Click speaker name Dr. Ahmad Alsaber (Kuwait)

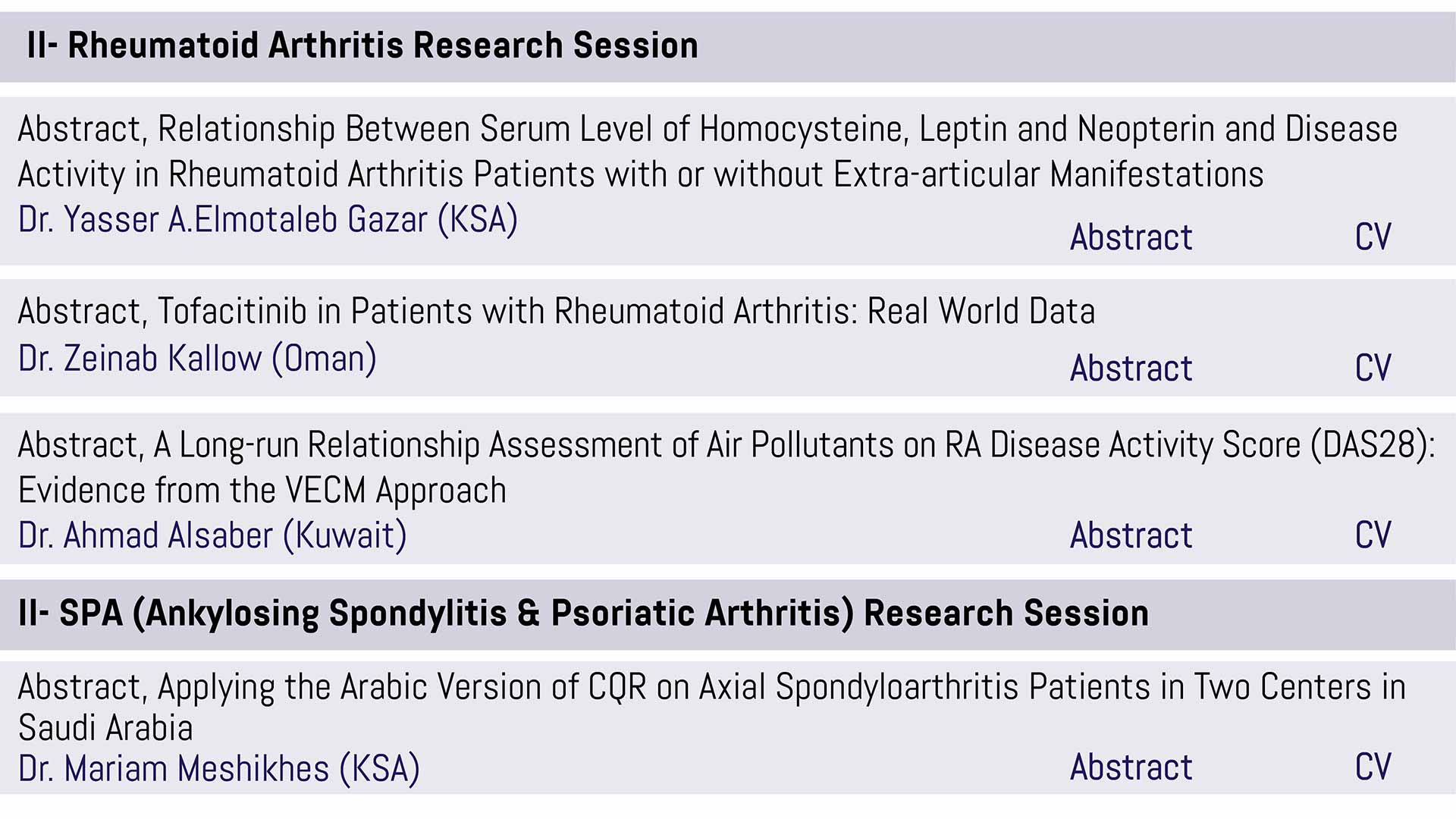pyautogui.click(x=212, y=535)
